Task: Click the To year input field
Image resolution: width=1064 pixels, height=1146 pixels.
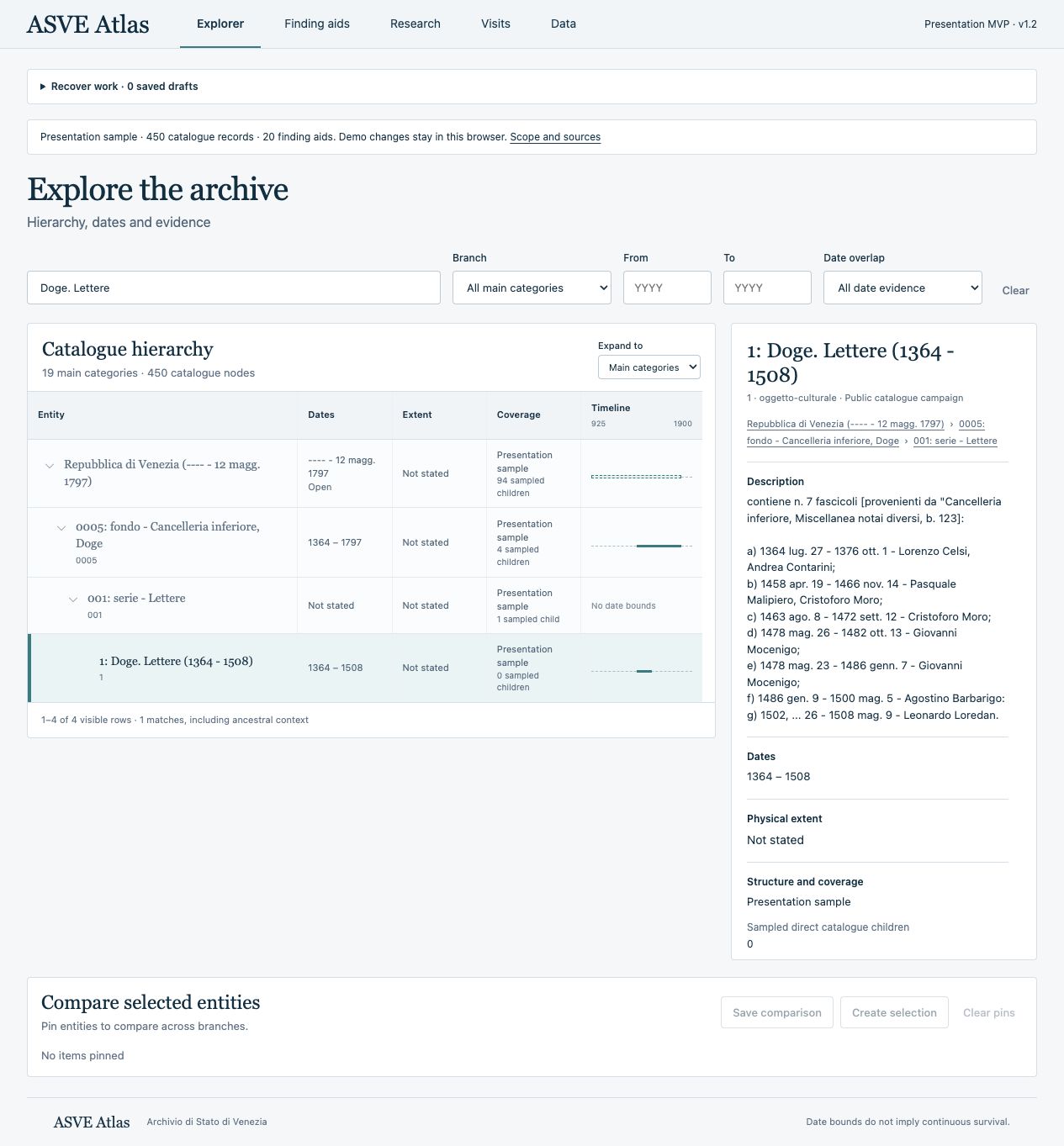Action: 767,288
